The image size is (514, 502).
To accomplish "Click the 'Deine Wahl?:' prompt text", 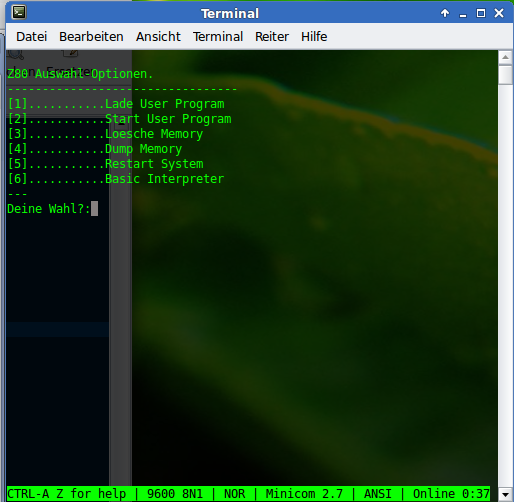I will point(49,209).
